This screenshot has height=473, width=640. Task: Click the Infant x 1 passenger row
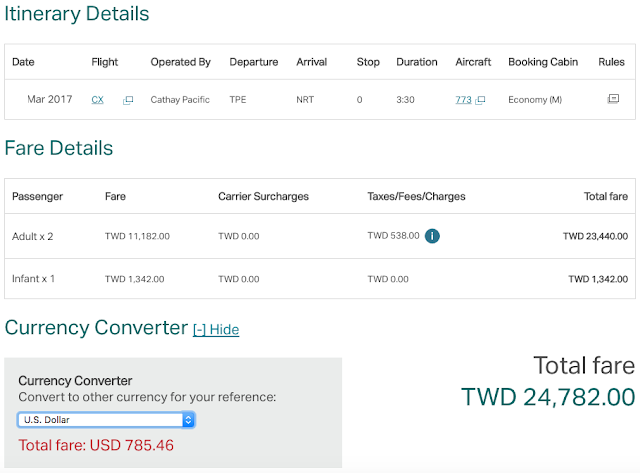[34, 279]
